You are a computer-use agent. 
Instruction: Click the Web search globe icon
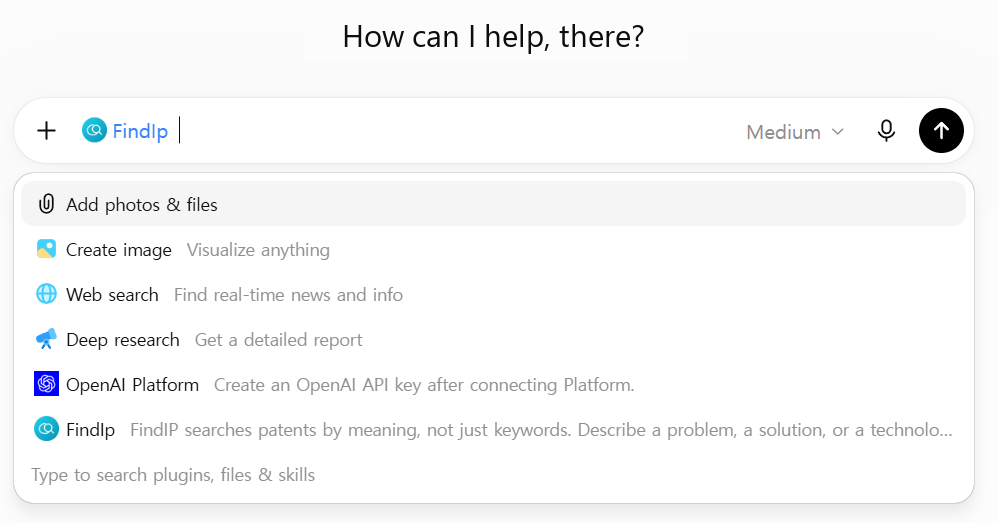(46, 295)
